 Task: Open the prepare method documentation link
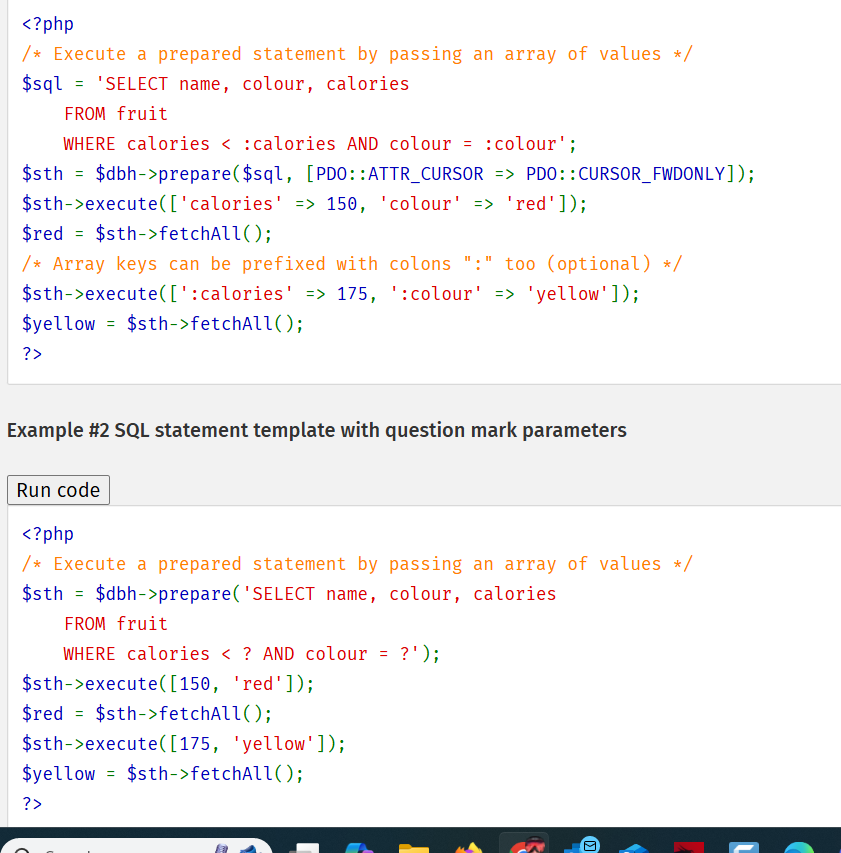click(194, 173)
